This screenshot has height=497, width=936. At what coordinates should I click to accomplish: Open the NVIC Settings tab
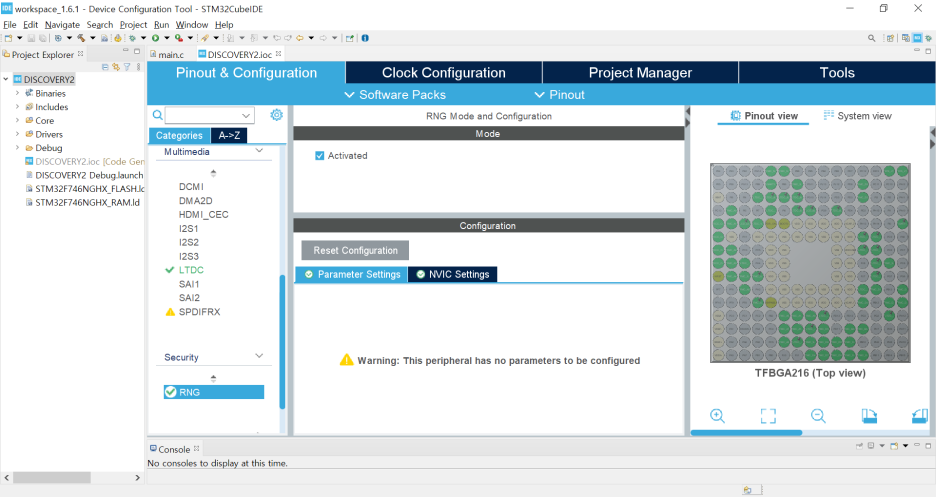point(453,274)
